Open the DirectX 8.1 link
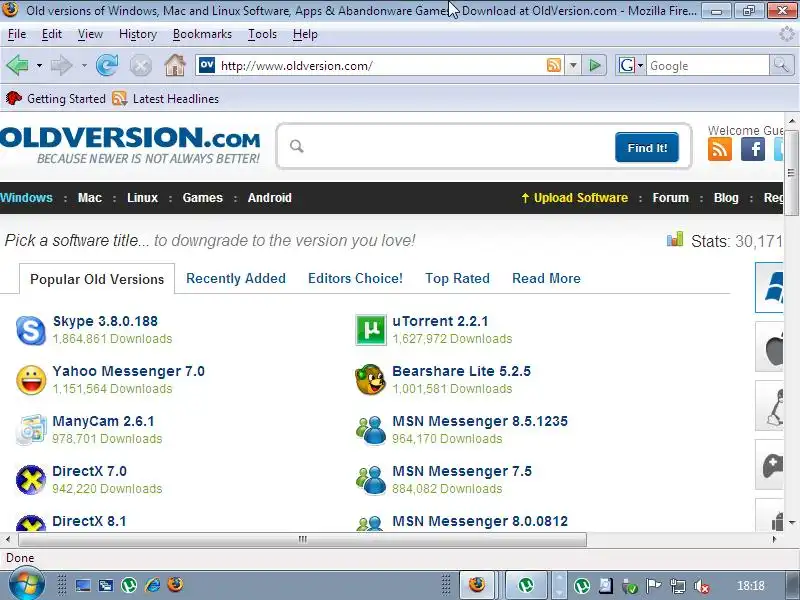Screen dimensions: 800x600 [x=89, y=521]
